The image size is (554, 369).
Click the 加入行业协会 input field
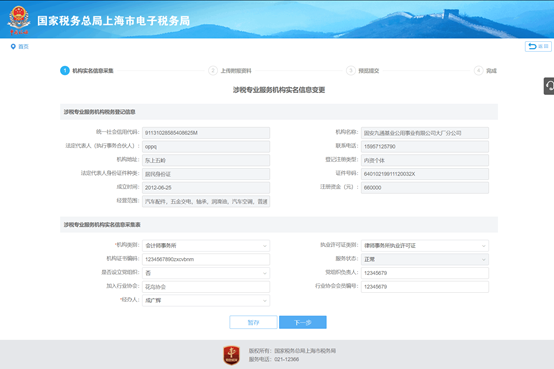206,287
